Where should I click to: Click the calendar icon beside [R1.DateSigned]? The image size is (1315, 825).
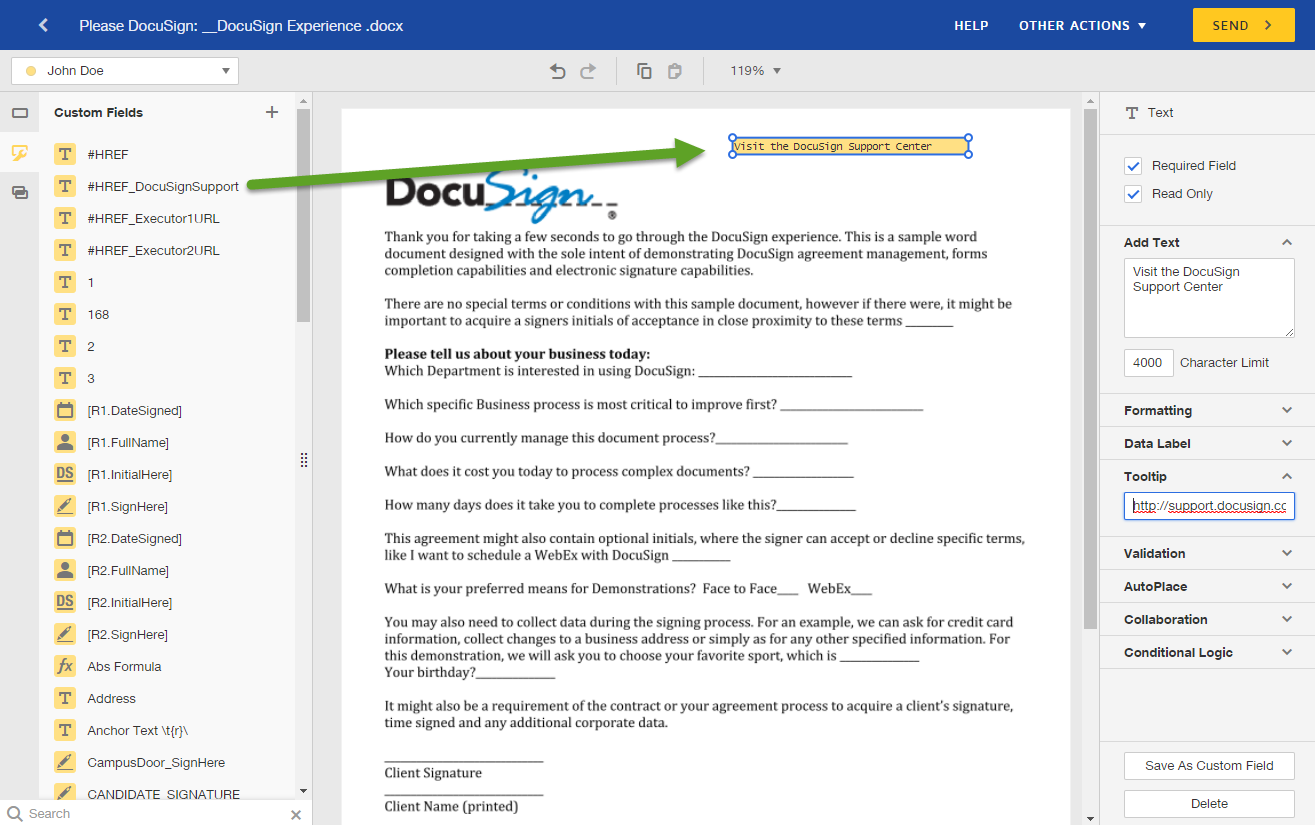pyautogui.click(x=64, y=410)
